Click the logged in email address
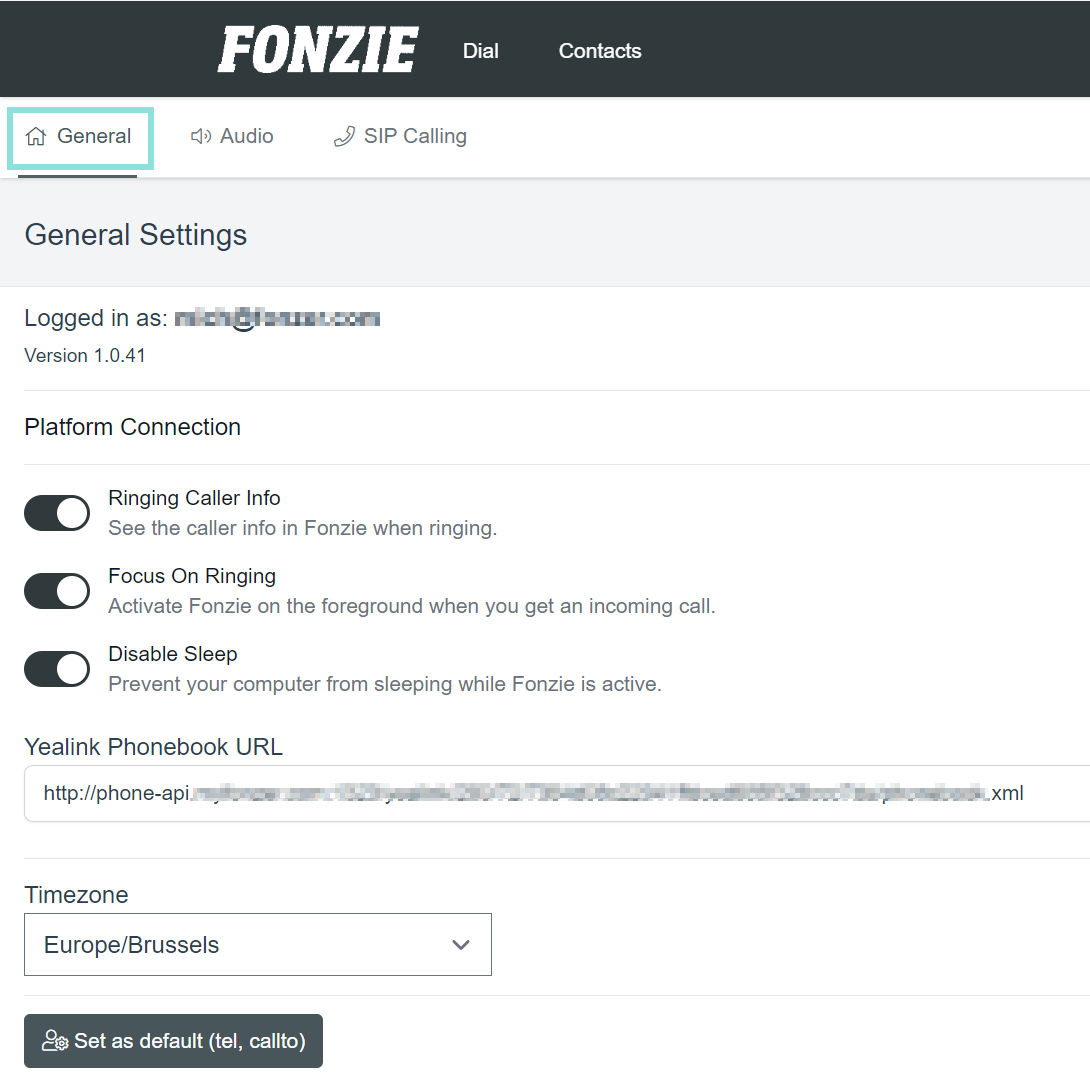The width and height of the screenshot is (1090, 1092). 277,318
